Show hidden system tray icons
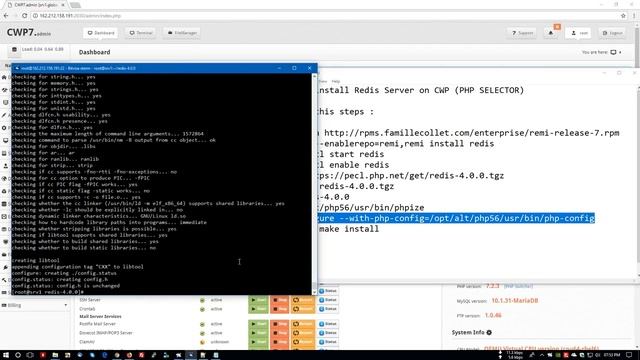Screen dimensions: 640x360 click(542, 355)
